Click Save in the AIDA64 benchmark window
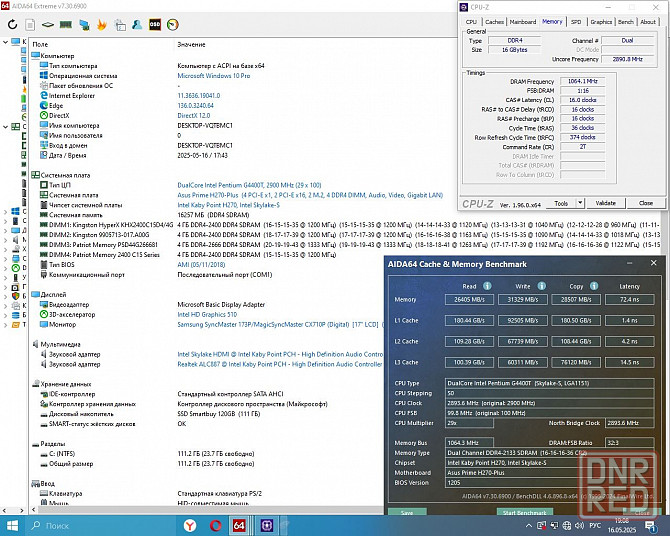 (407, 512)
